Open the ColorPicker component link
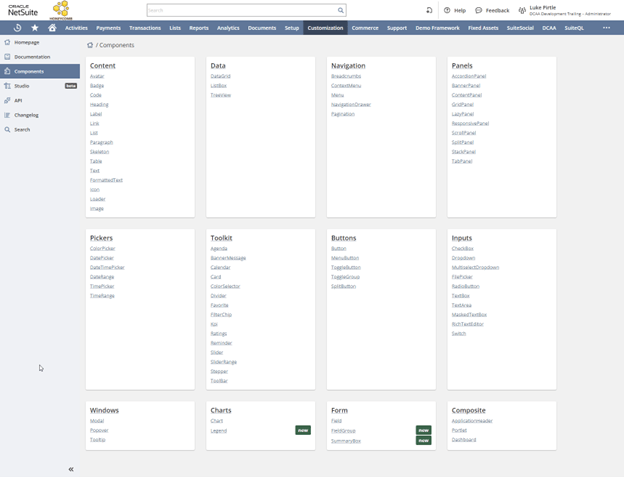This screenshot has width=624, height=477. 102,248
